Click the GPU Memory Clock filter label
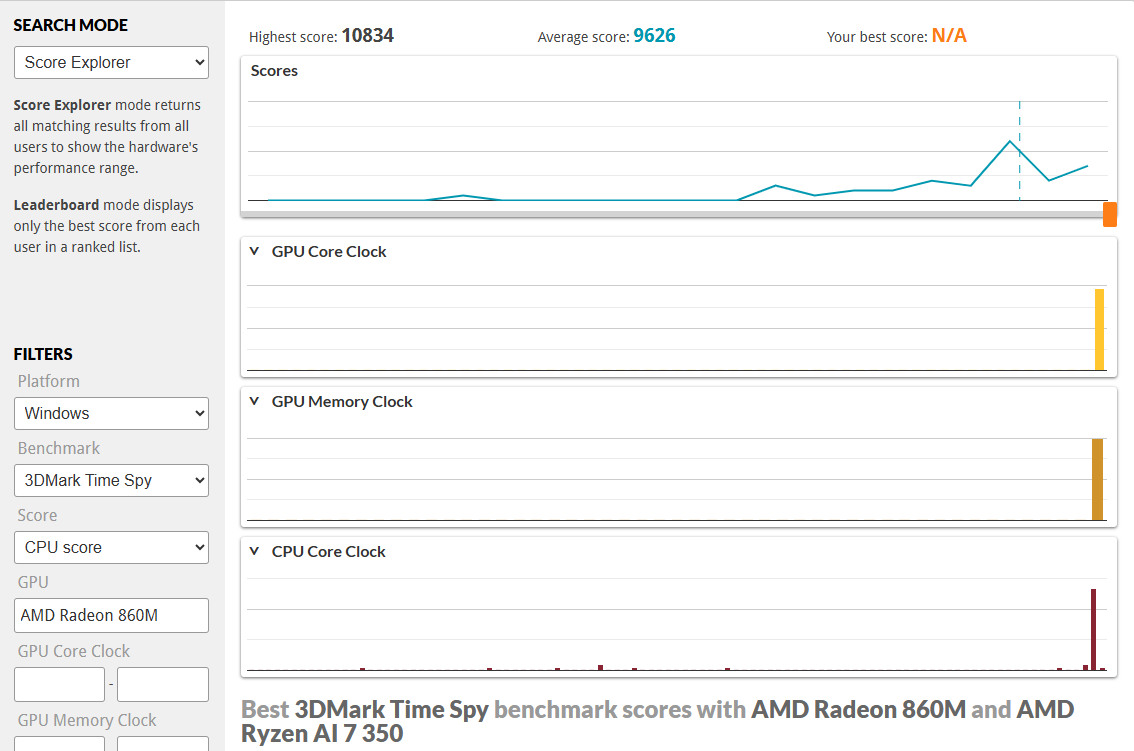 click(87, 721)
